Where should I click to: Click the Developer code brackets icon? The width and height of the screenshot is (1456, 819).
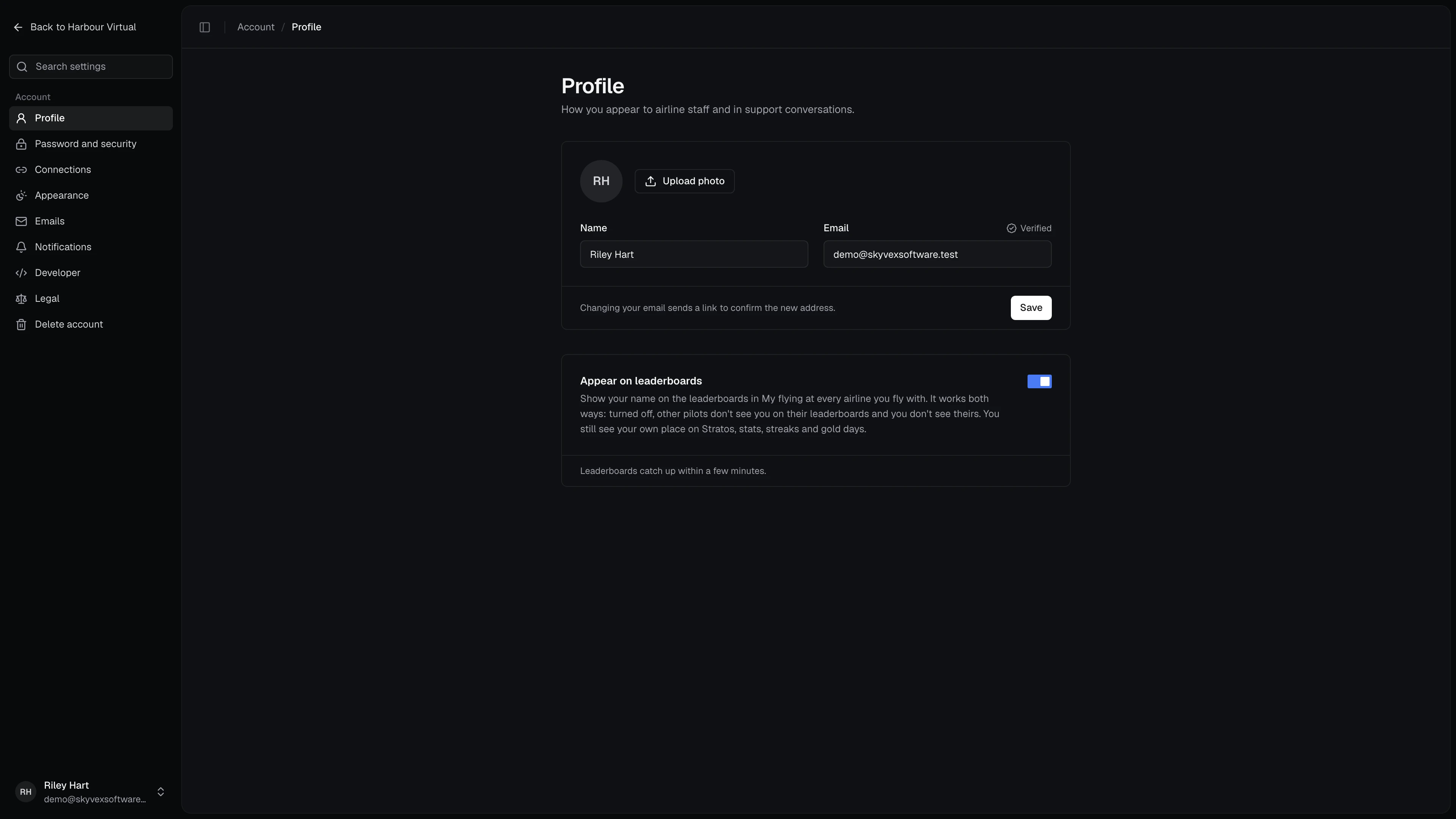tap(22, 273)
